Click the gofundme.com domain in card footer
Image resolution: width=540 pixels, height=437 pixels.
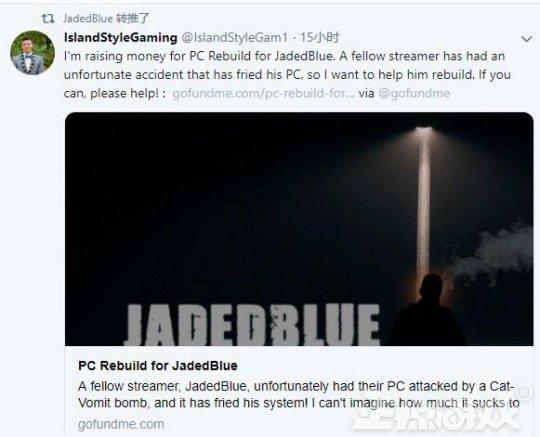[x=121, y=424]
